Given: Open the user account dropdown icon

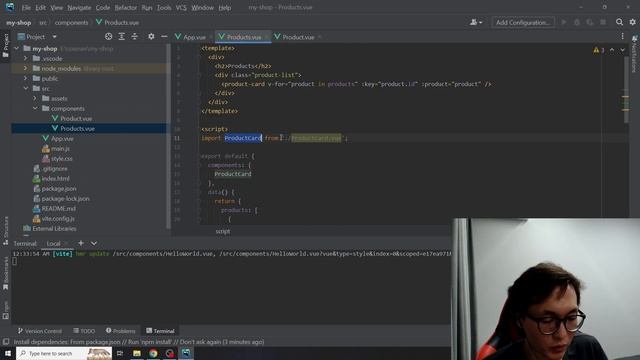Looking at the screenshot, I should 476,22.
